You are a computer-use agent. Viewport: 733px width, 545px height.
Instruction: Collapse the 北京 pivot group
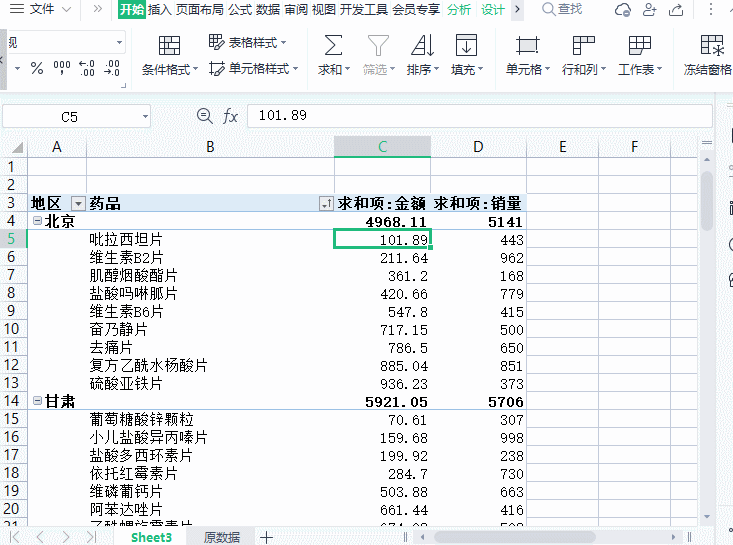(x=37, y=221)
